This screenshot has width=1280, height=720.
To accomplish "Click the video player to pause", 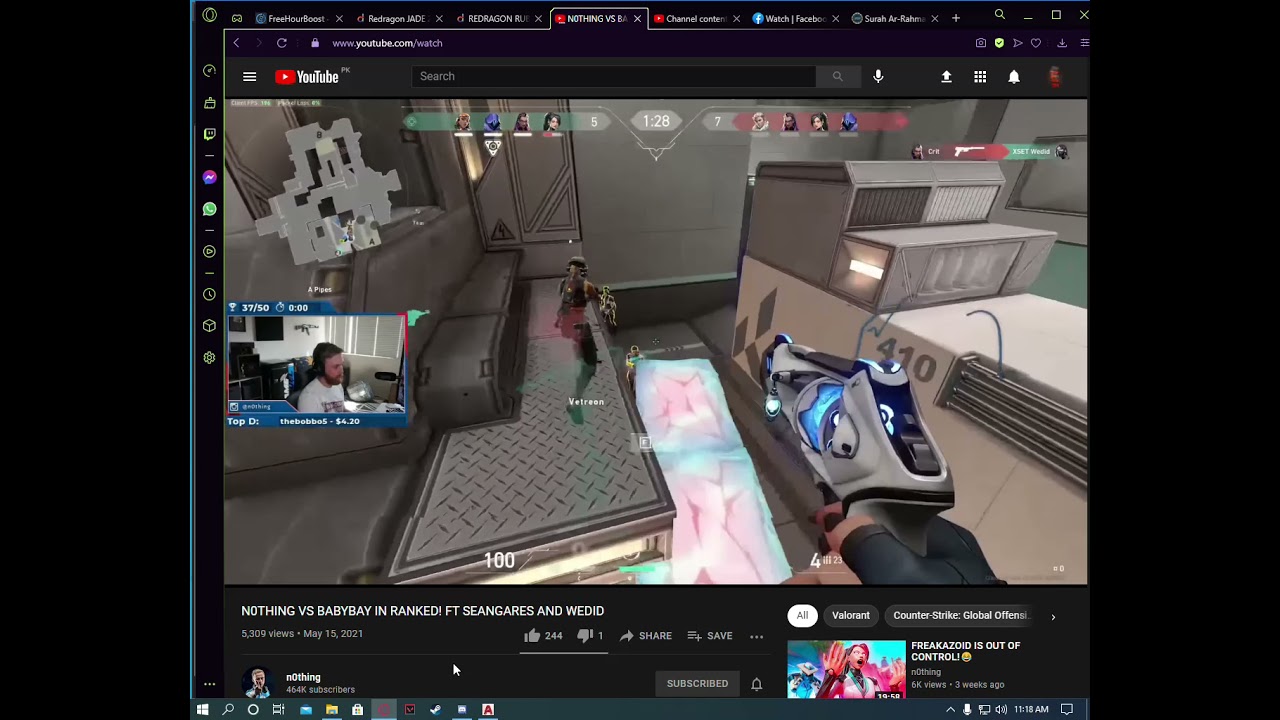I will pos(656,341).
